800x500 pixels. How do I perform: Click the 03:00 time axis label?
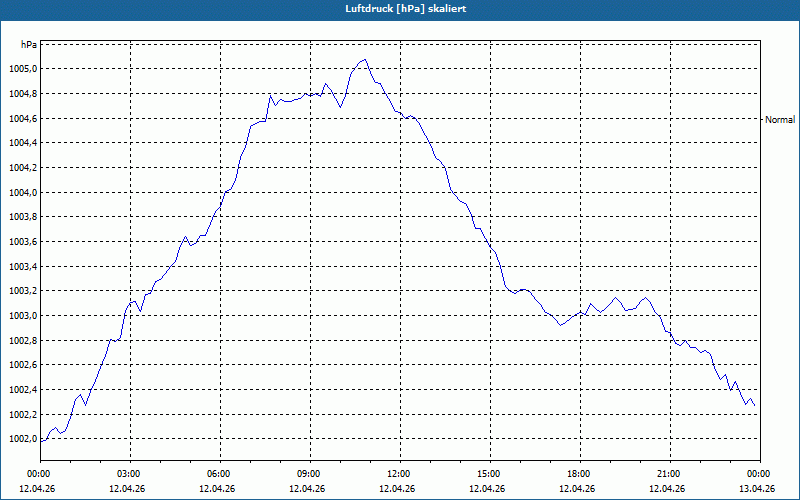pos(127,474)
